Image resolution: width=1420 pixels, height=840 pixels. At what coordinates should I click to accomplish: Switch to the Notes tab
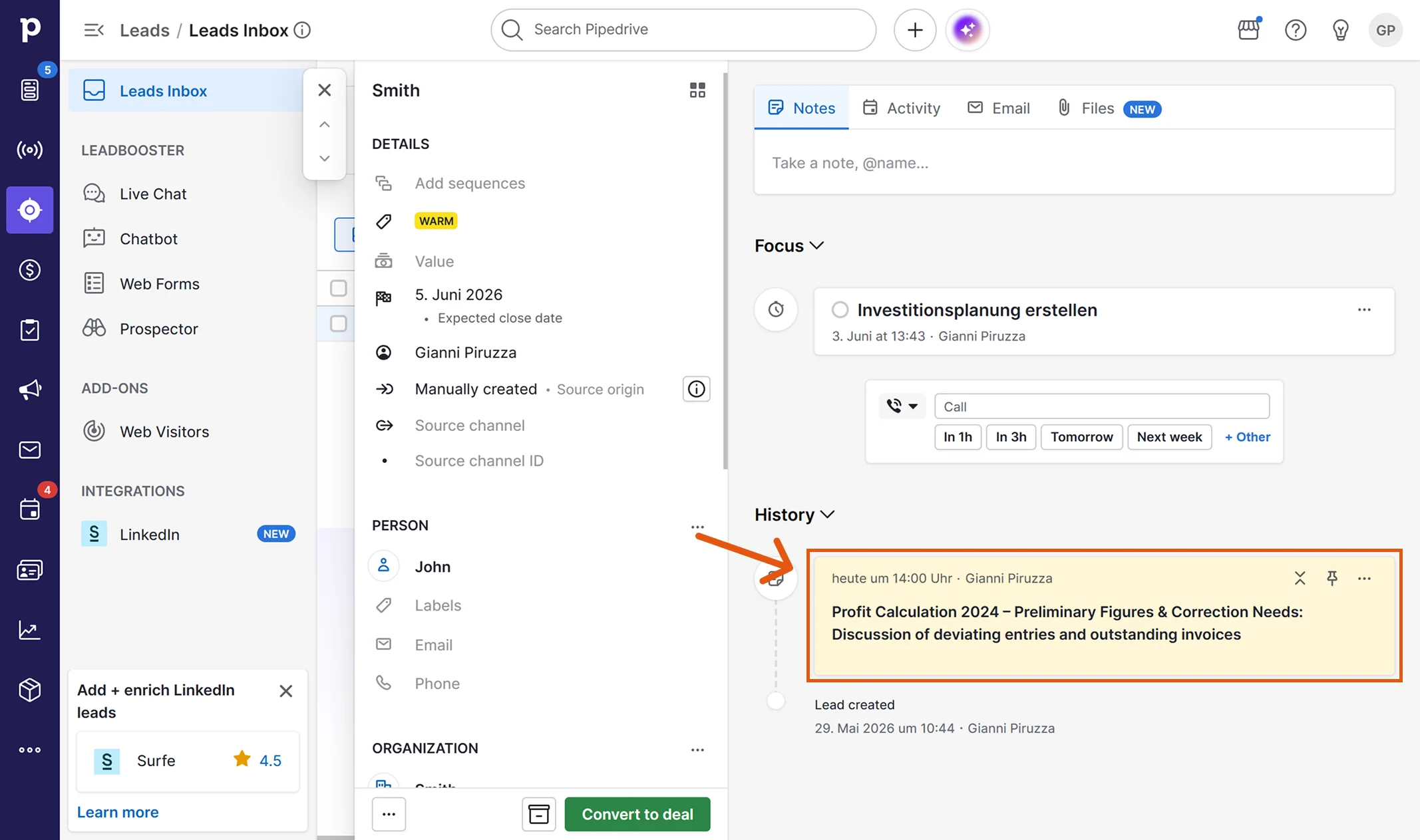tap(801, 108)
